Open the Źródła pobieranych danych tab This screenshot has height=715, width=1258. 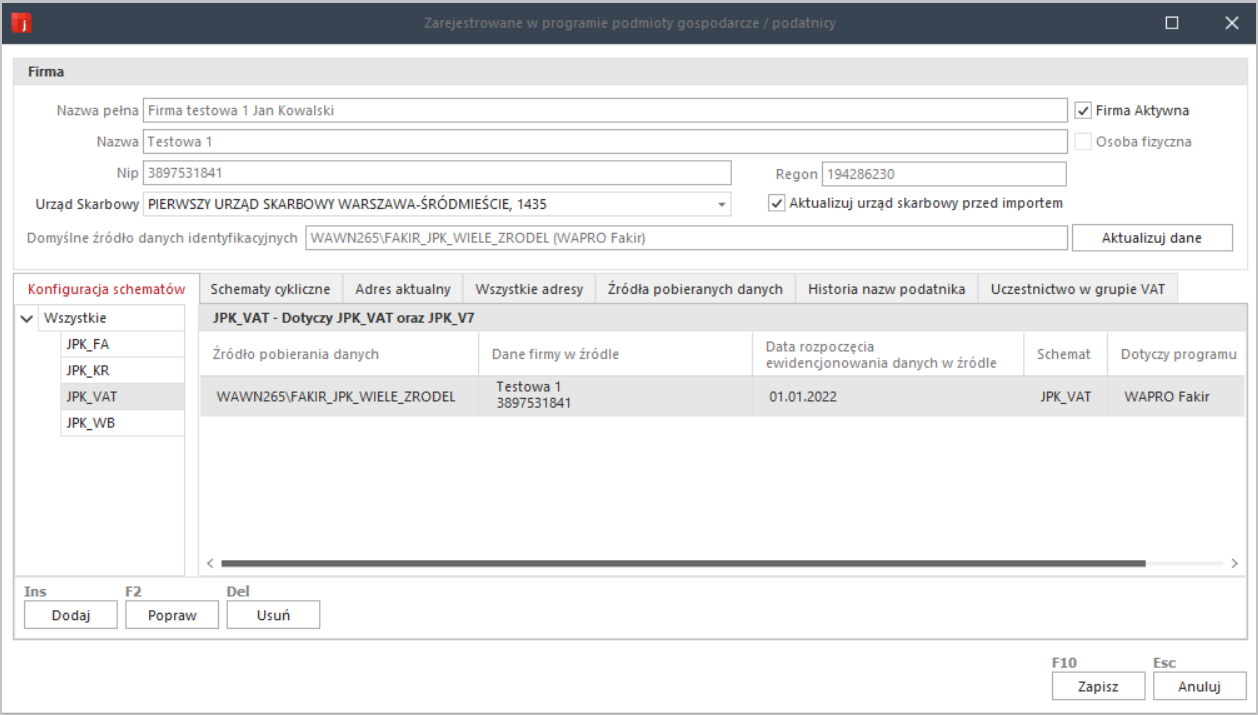(x=695, y=289)
